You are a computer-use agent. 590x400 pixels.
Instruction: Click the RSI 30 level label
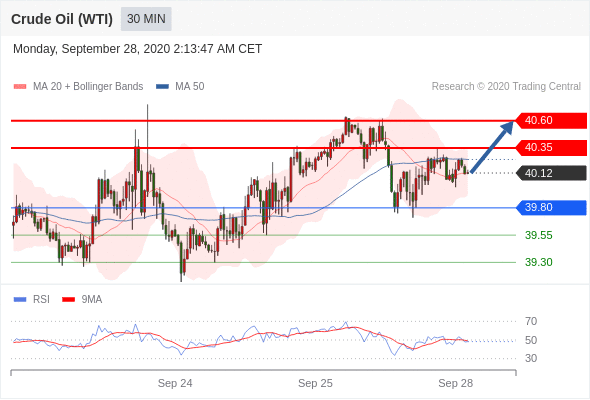point(531,358)
